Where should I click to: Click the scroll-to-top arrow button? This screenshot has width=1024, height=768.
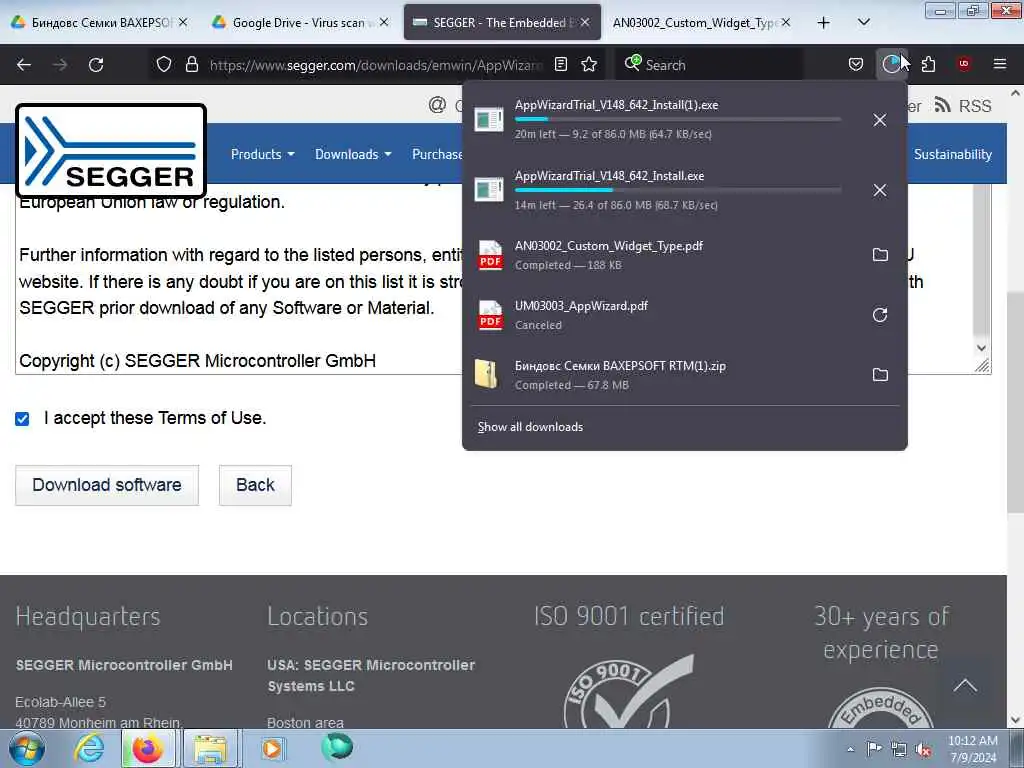(x=965, y=686)
